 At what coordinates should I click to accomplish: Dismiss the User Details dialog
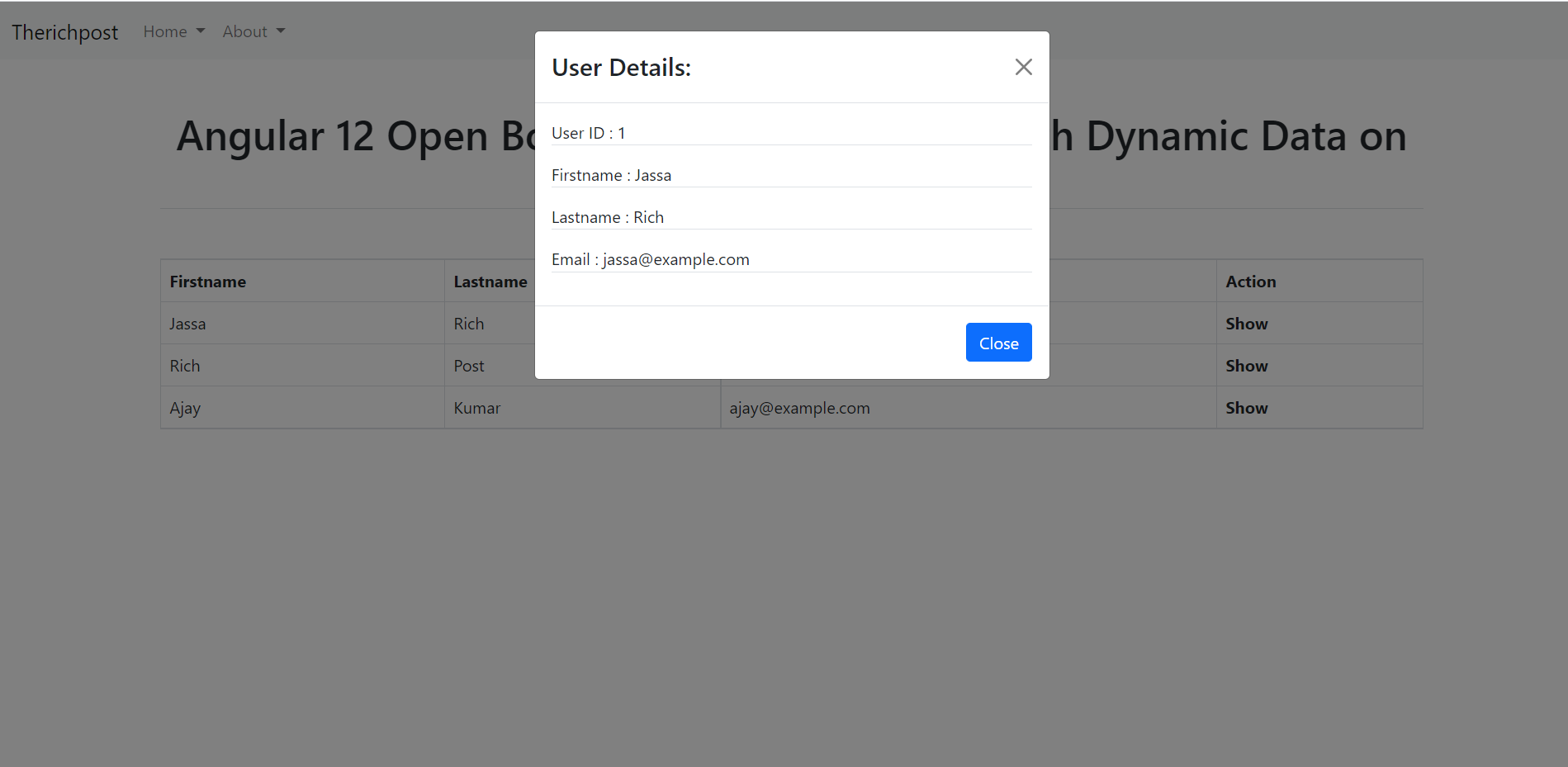998,342
